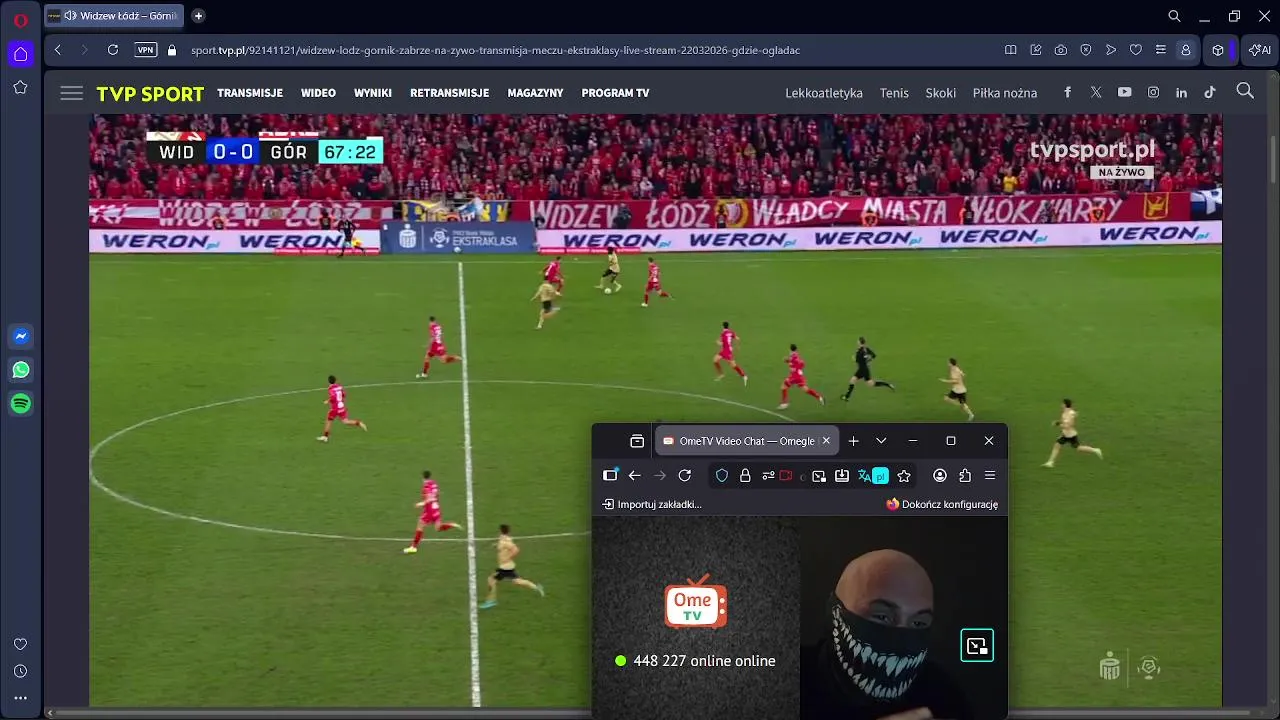Screen dimensions: 1280x720
Task: Open a new Opera tab
Action: point(198,16)
